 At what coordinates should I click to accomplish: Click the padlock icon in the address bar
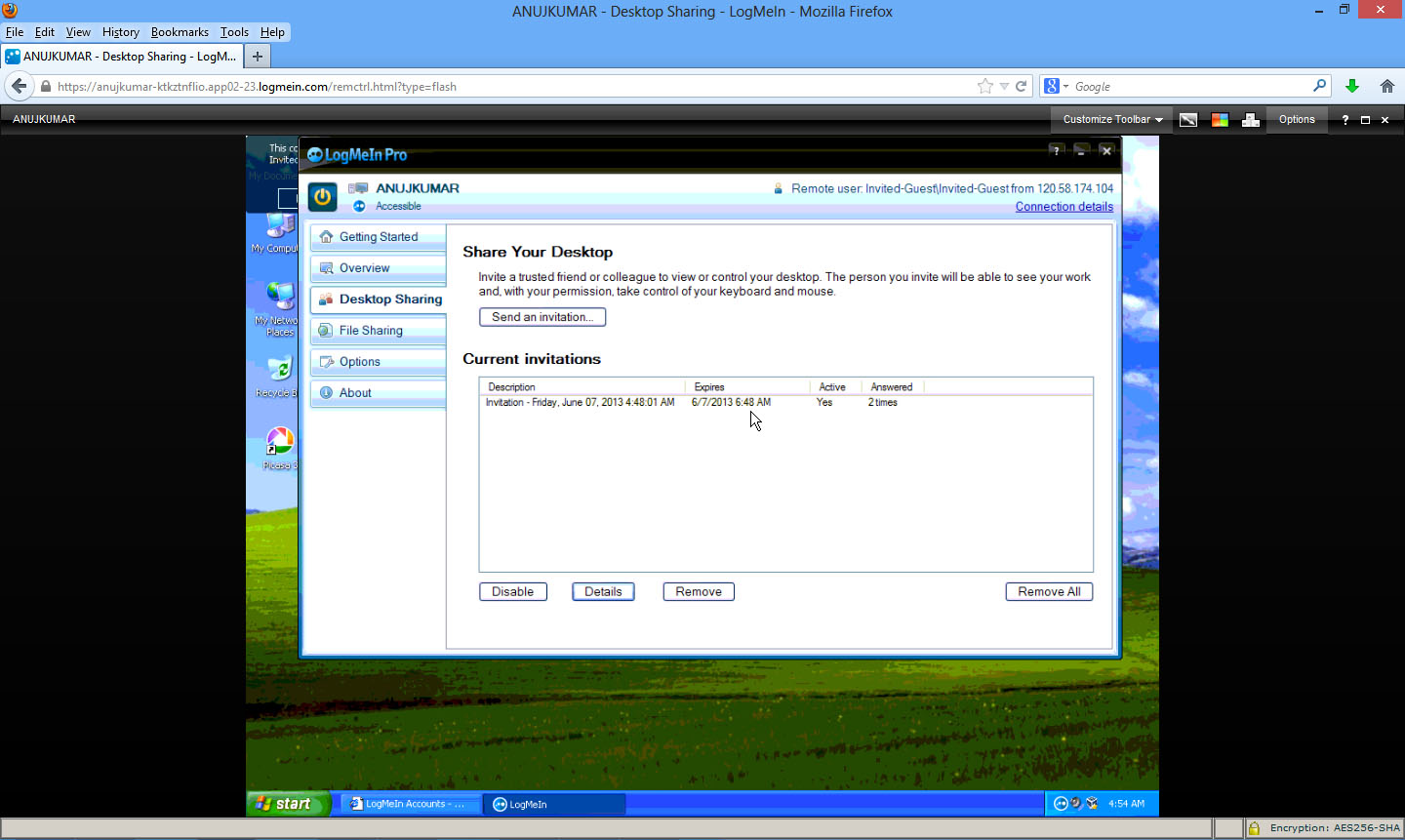tap(45, 86)
